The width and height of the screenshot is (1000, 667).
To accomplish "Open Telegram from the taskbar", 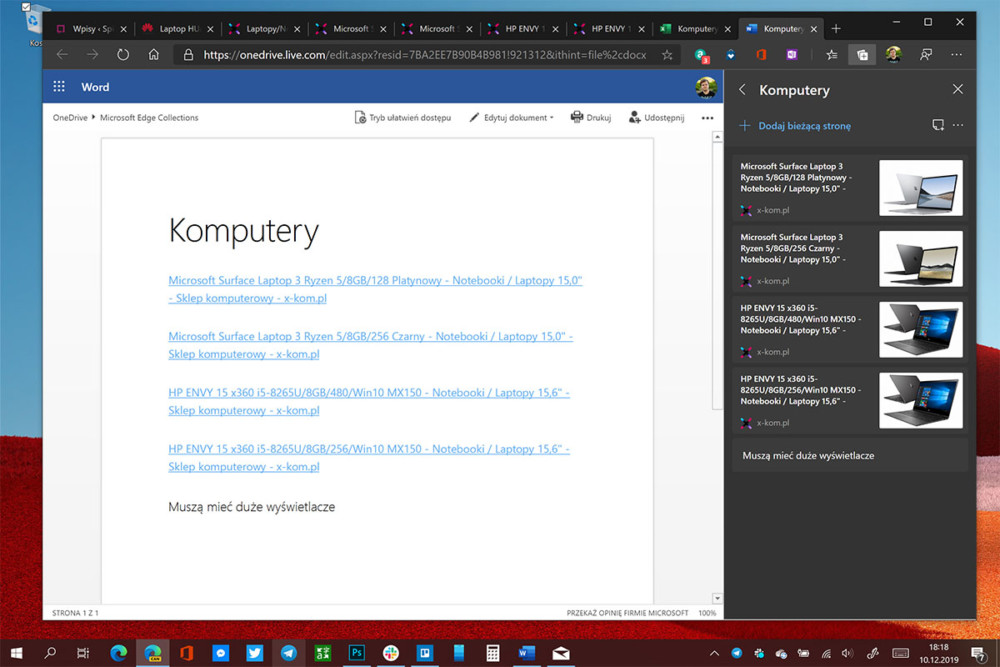I will (x=288, y=653).
